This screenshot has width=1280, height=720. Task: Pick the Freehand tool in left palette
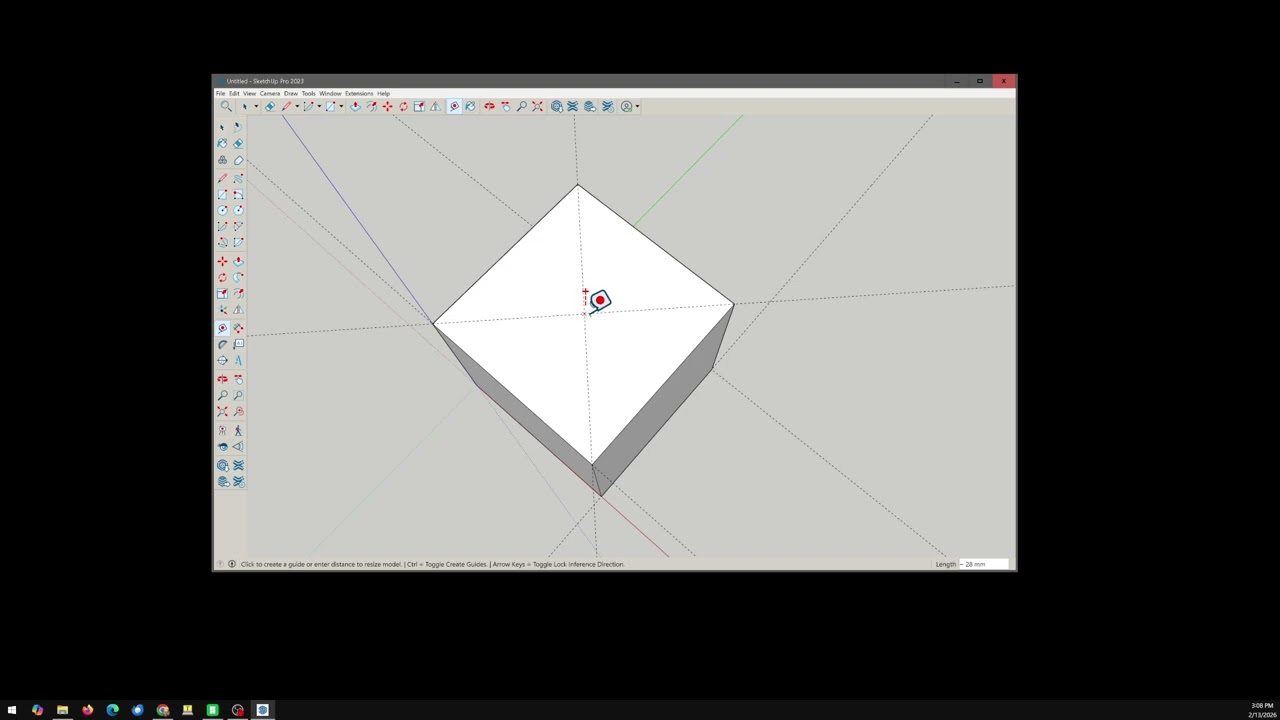(x=238, y=178)
